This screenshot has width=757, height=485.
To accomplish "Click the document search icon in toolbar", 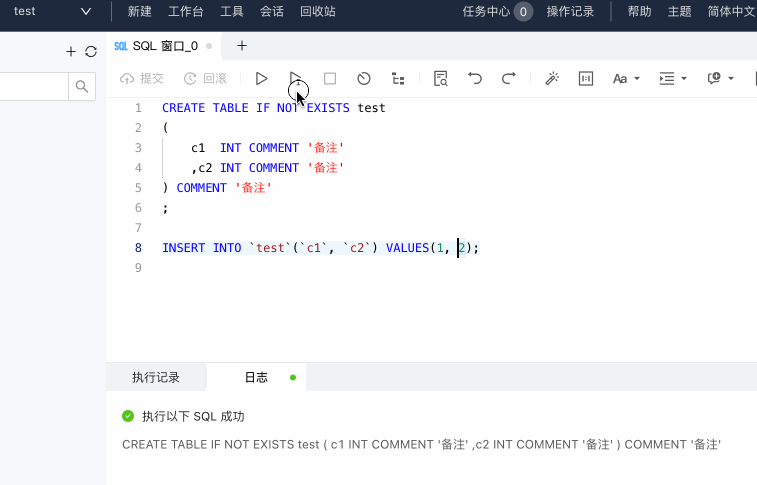I will click(x=440, y=78).
